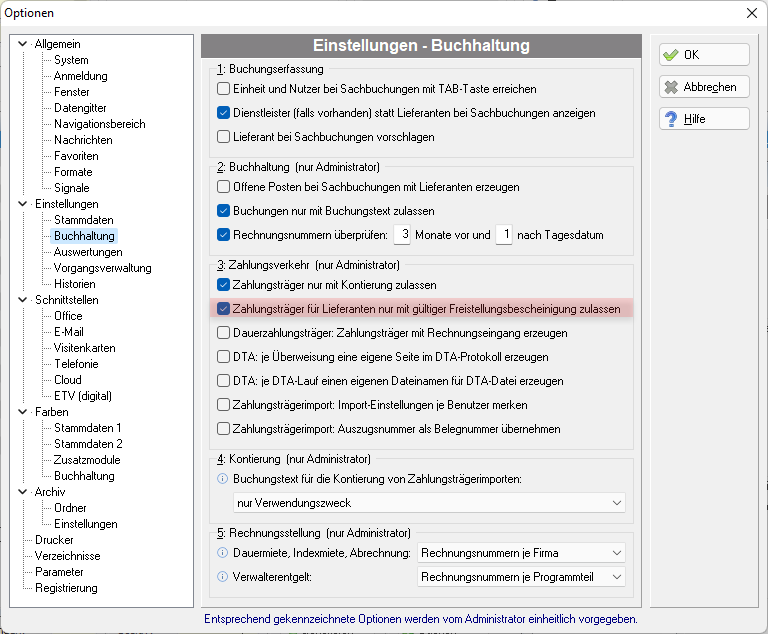Open Registrierung in the tree

tap(66, 588)
